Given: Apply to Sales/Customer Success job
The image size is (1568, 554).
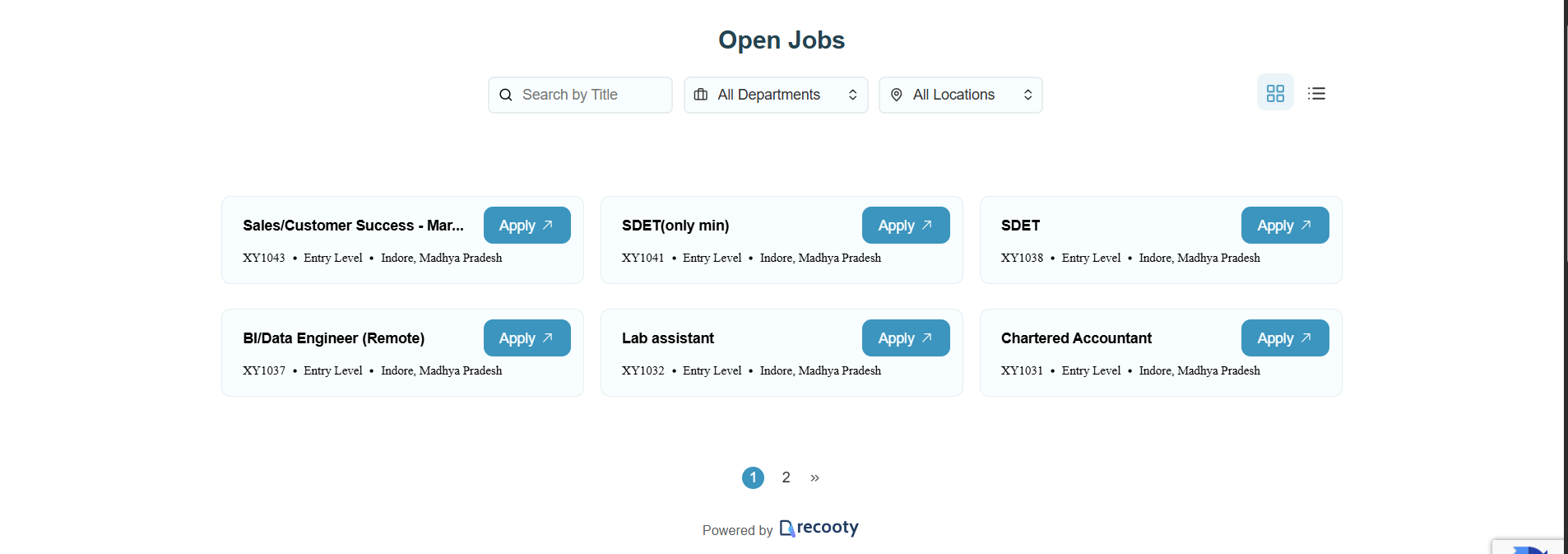Looking at the screenshot, I should (x=527, y=226).
